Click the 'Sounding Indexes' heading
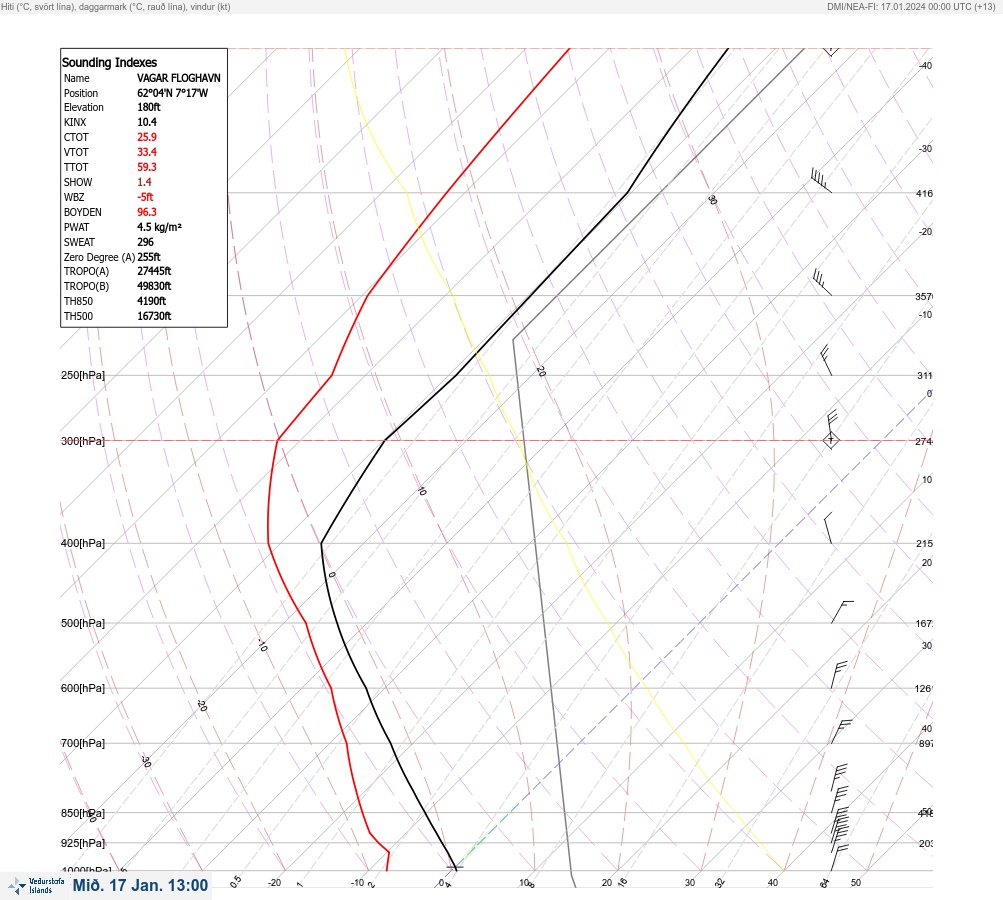Screen dimensions: 1003x900 coord(109,62)
